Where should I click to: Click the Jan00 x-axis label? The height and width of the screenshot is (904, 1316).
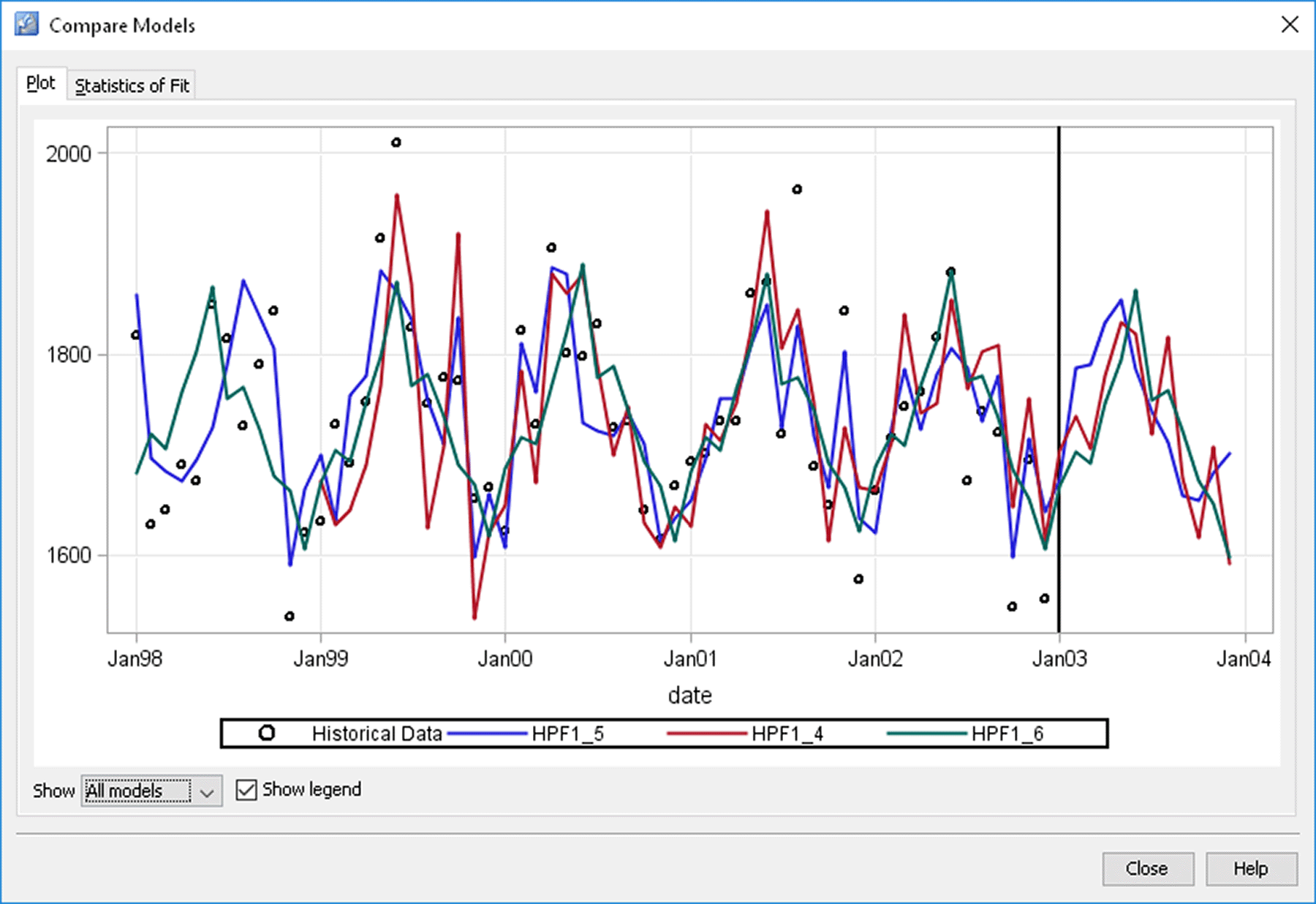505,659
